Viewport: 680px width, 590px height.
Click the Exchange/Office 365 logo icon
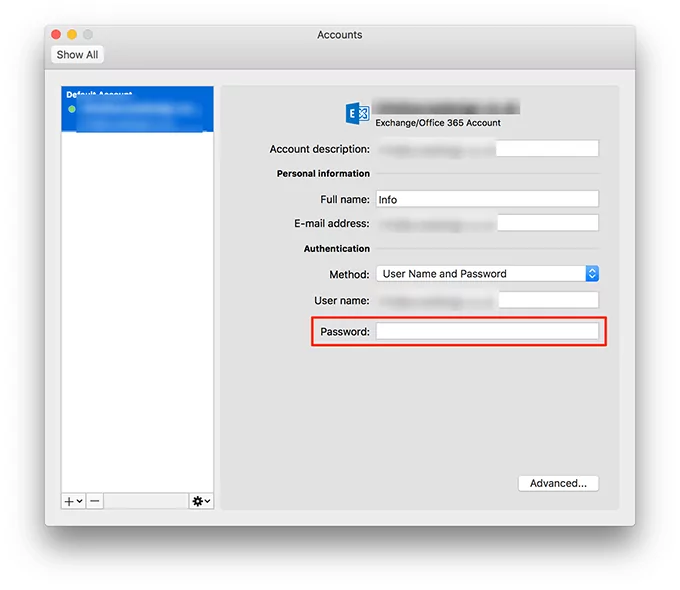click(x=357, y=113)
